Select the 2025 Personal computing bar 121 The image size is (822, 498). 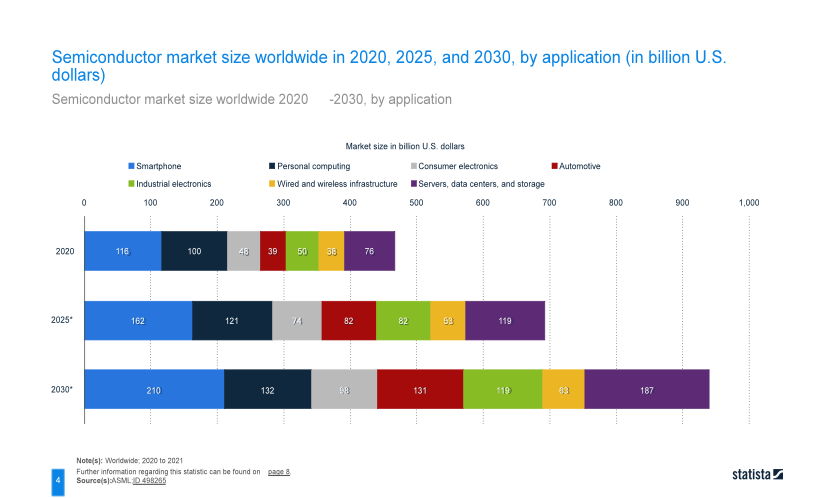(232, 320)
